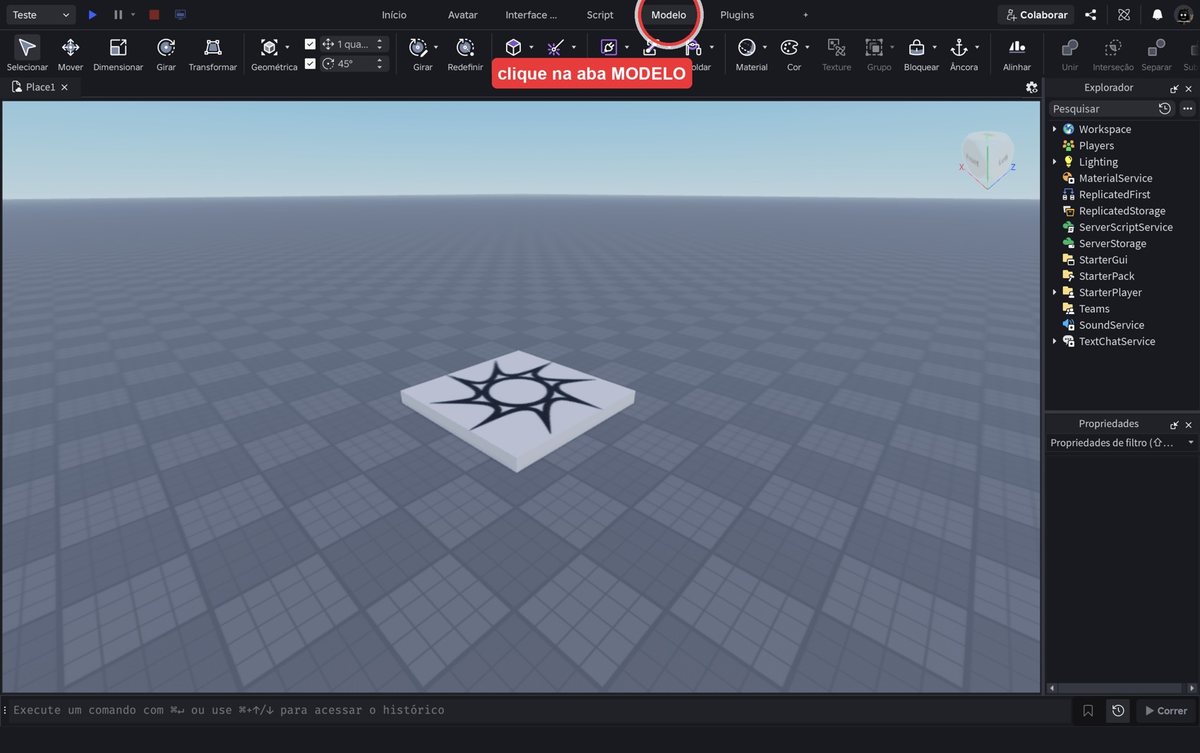
Task: Switch to the Início tab
Action: pos(394,15)
